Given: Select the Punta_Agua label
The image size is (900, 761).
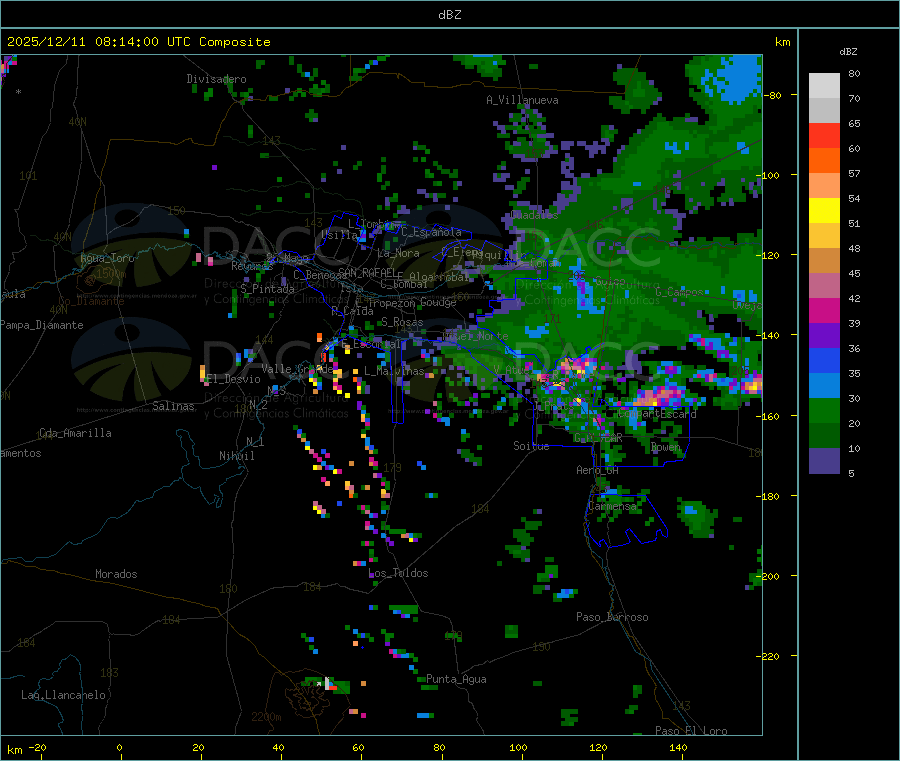Looking at the screenshot, I should (x=456, y=679).
